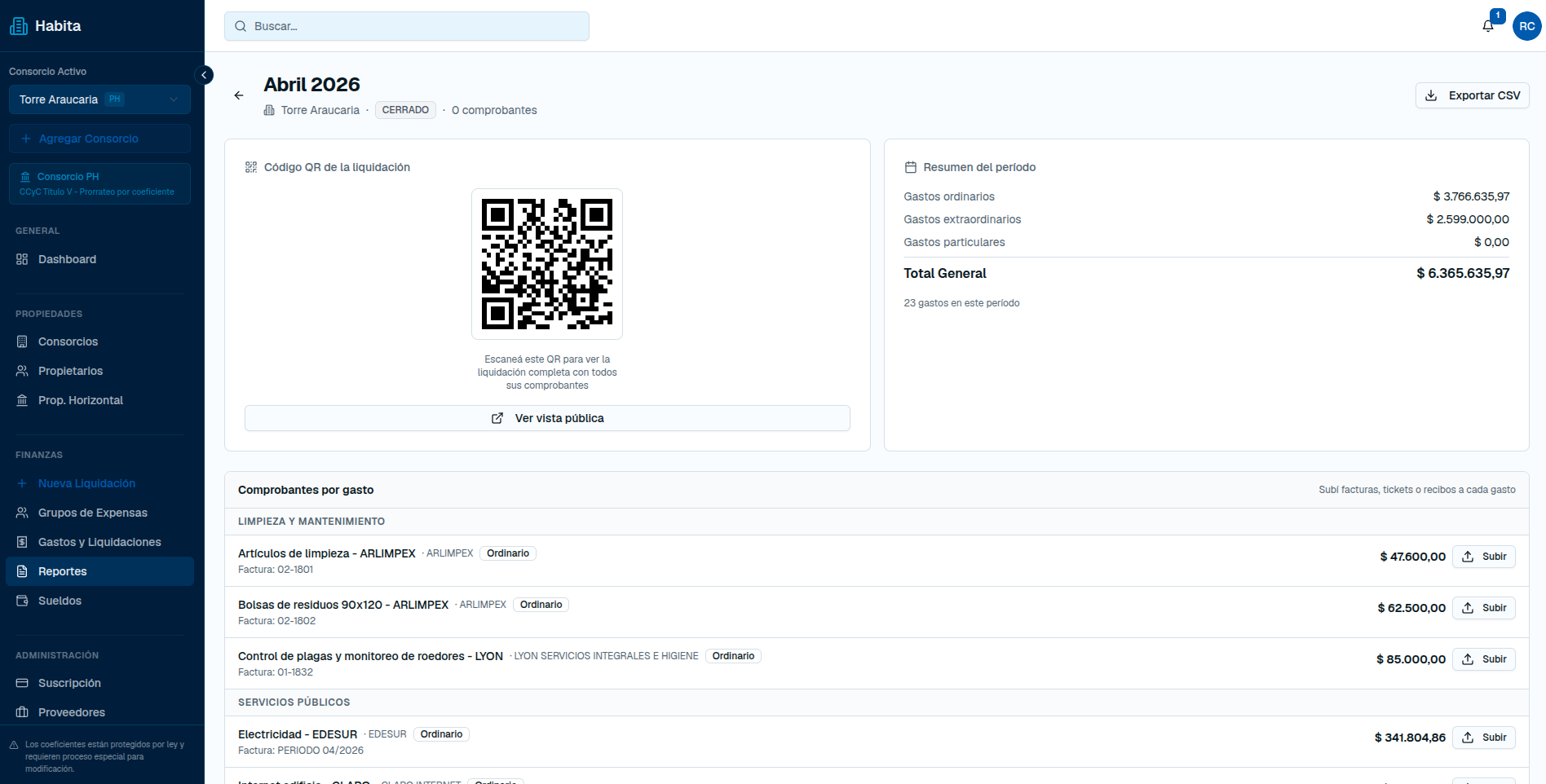Click the Reportes document icon
This screenshot has width=1546, height=784.
point(22,571)
